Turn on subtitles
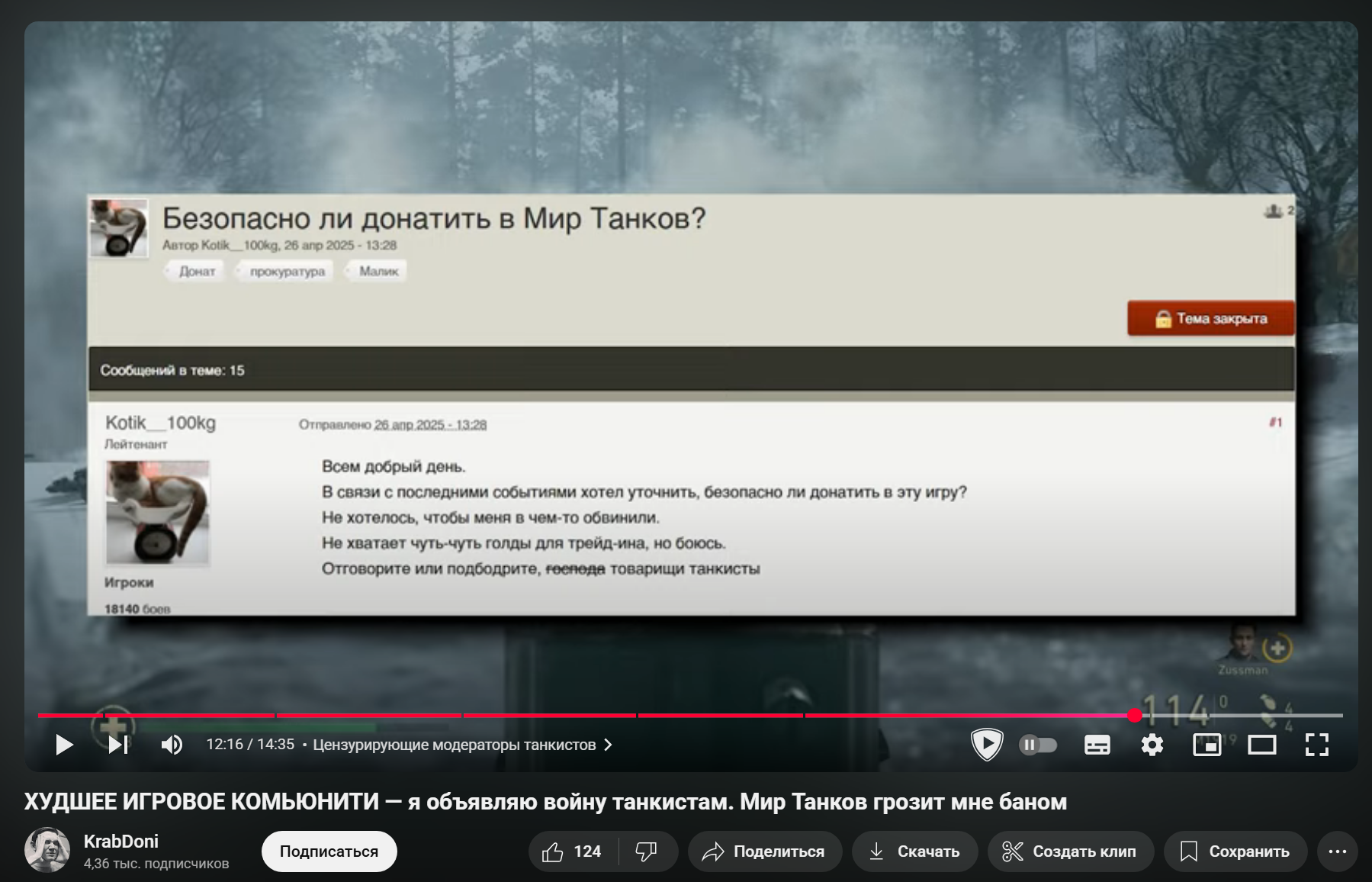The height and width of the screenshot is (882, 1372). click(1097, 745)
